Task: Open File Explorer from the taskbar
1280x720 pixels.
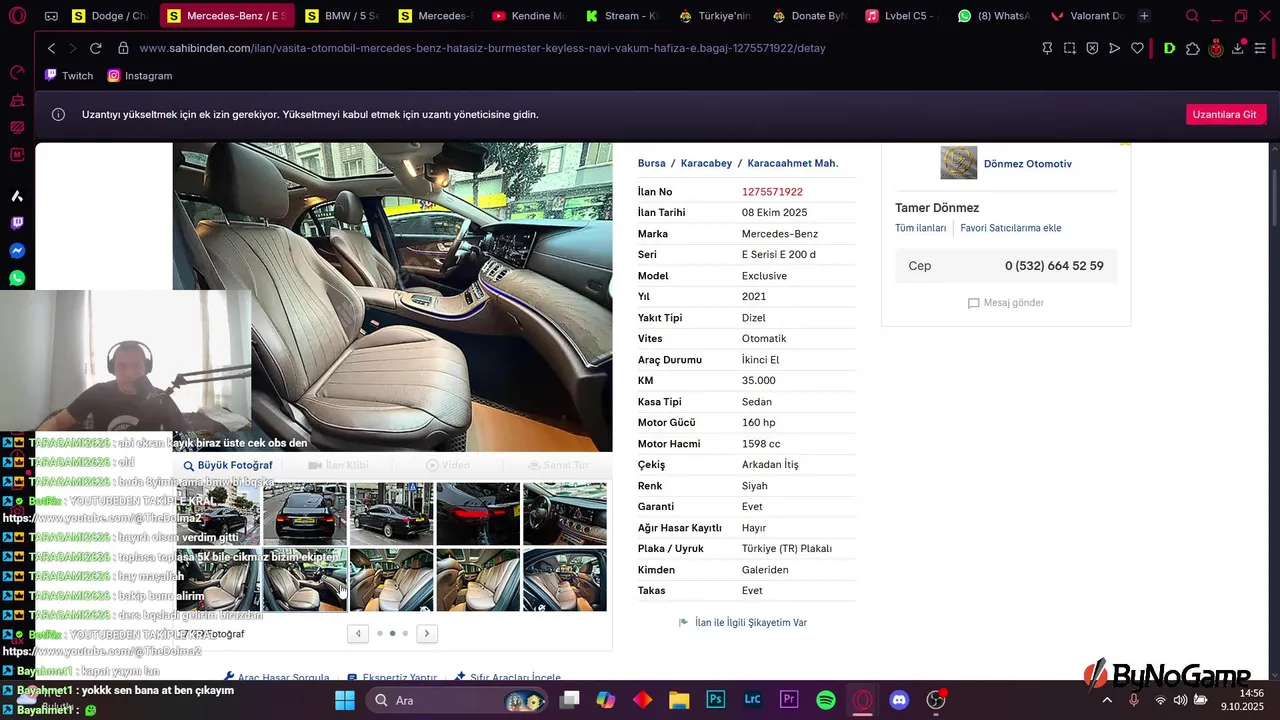Action: (679, 700)
